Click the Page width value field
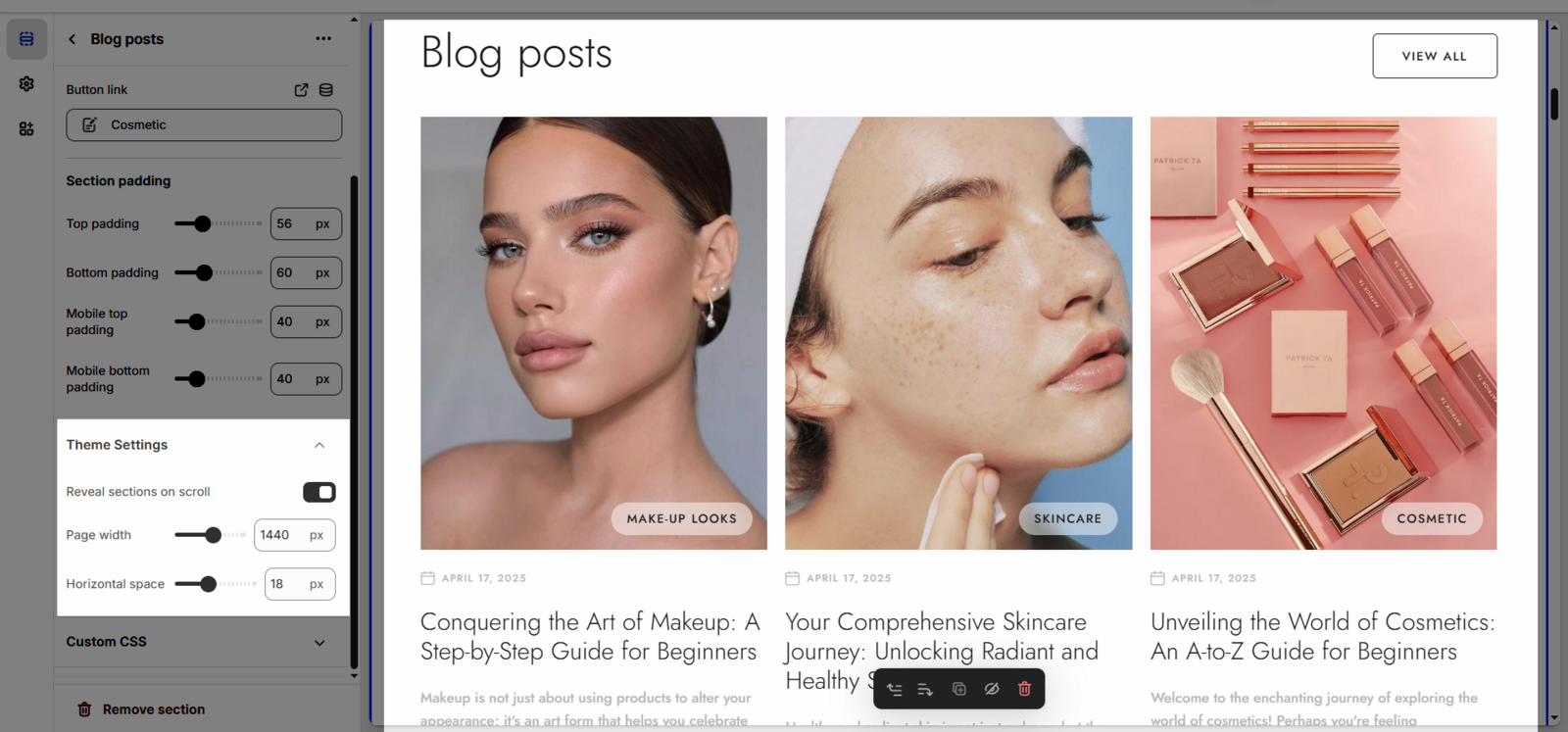The image size is (1568, 732). pyautogui.click(x=295, y=535)
